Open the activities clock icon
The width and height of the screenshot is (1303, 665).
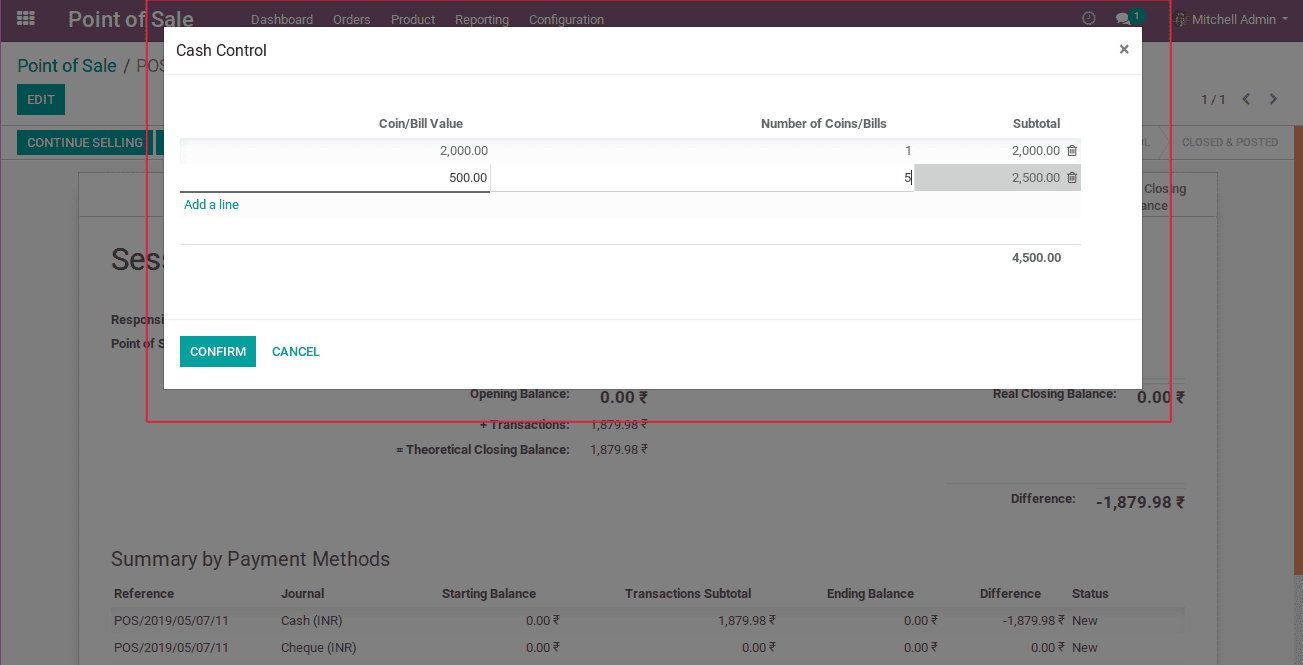click(x=1089, y=19)
